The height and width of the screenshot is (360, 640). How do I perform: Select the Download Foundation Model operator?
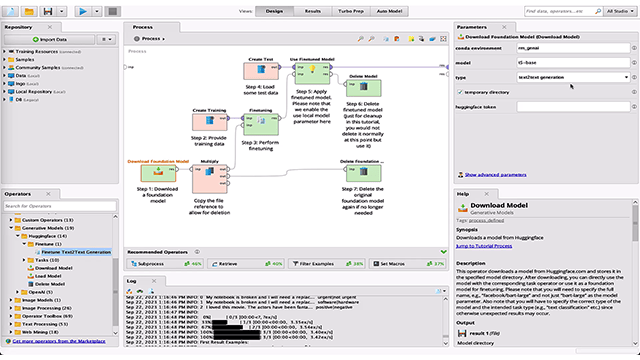coord(158,173)
